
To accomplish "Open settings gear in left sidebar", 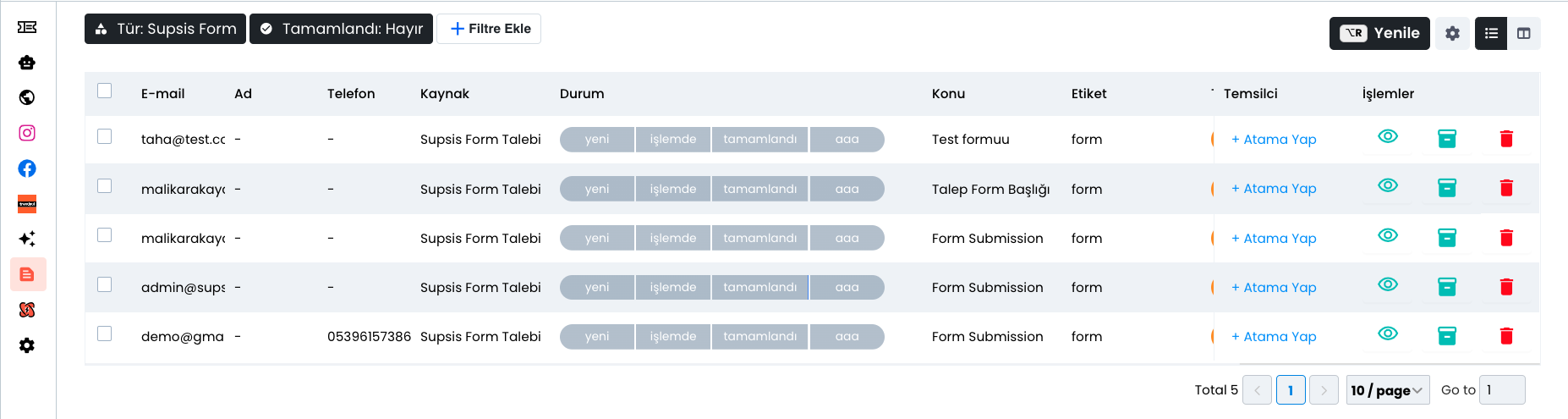I will click(x=27, y=345).
